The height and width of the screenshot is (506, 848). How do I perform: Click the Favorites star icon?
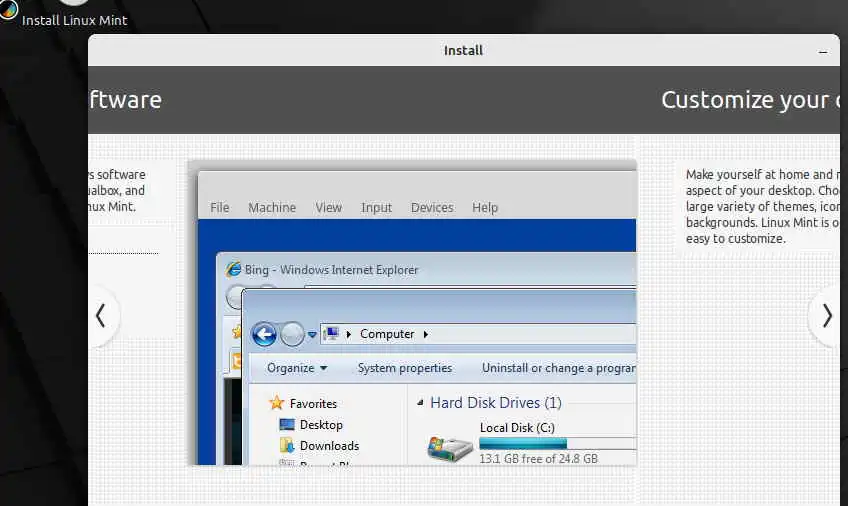pos(276,403)
